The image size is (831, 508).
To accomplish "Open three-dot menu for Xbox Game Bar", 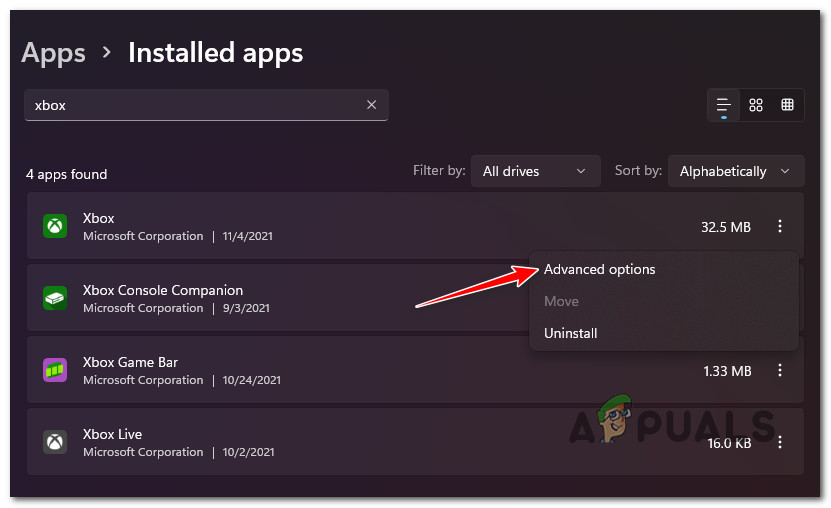I will [x=780, y=370].
